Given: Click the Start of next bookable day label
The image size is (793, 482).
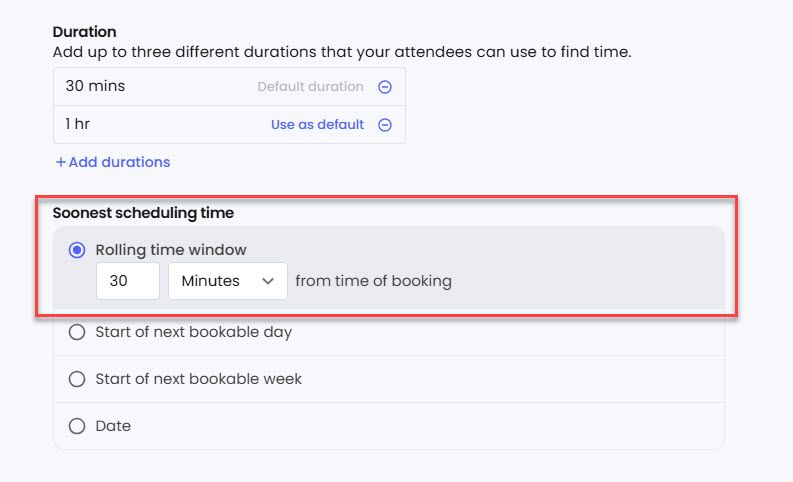Looking at the screenshot, I should (193, 332).
